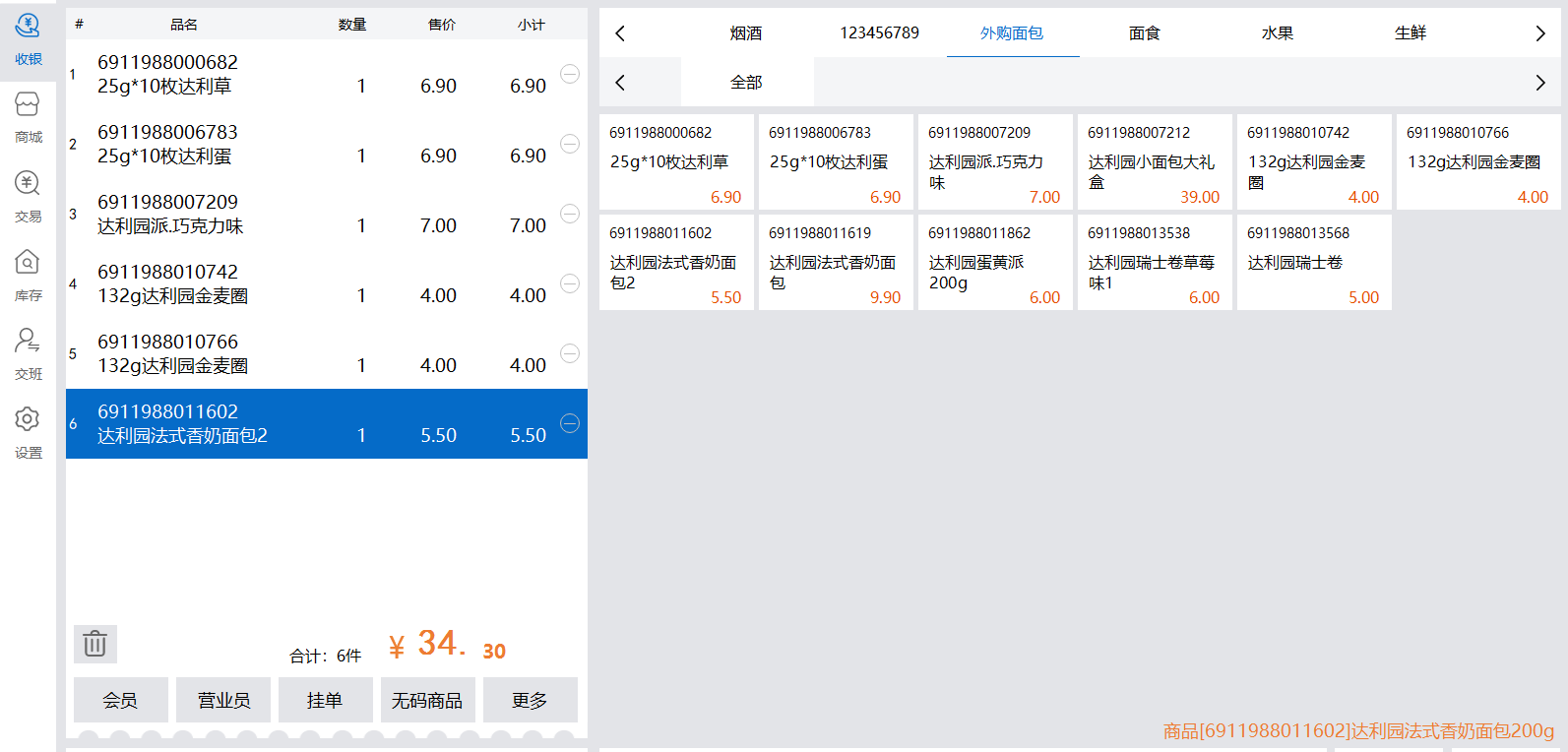Image resolution: width=1568 pixels, height=752 pixels.
Task: Open the 设置 settings gear icon
Action: tap(28, 433)
